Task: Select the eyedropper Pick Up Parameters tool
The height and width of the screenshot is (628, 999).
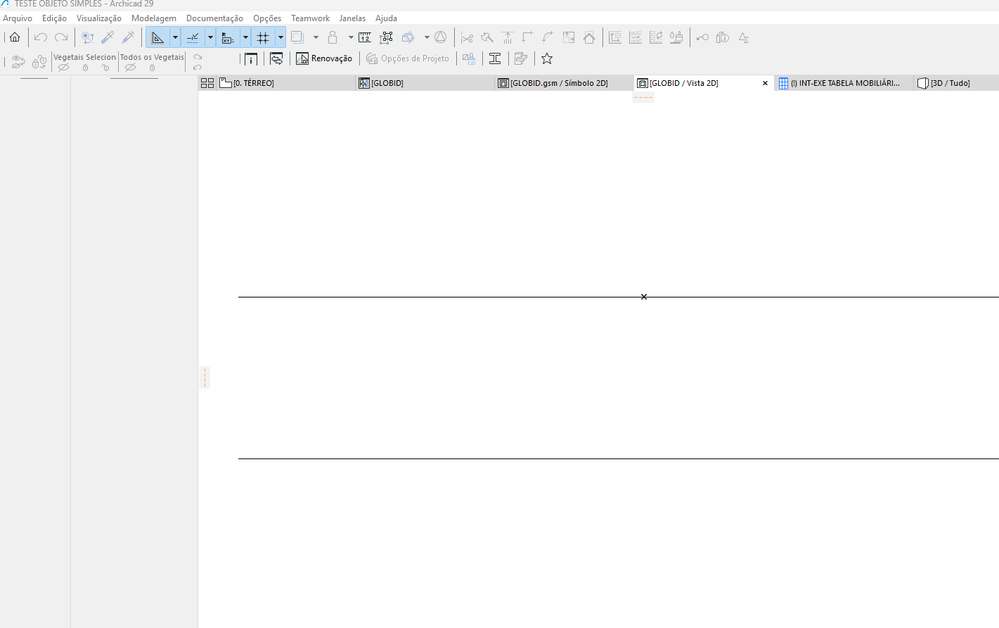Action: pyautogui.click(x=108, y=38)
